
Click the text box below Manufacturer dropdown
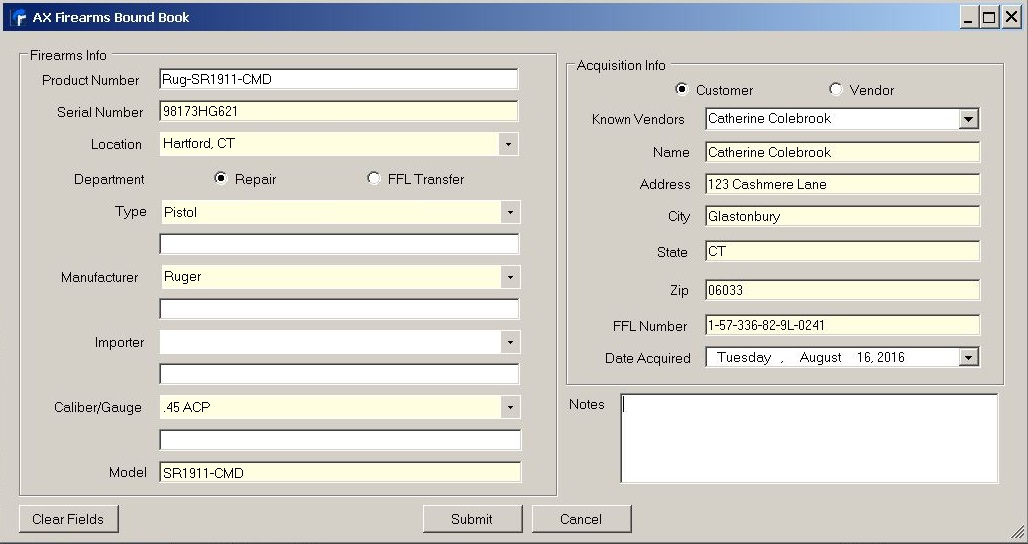[340, 309]
